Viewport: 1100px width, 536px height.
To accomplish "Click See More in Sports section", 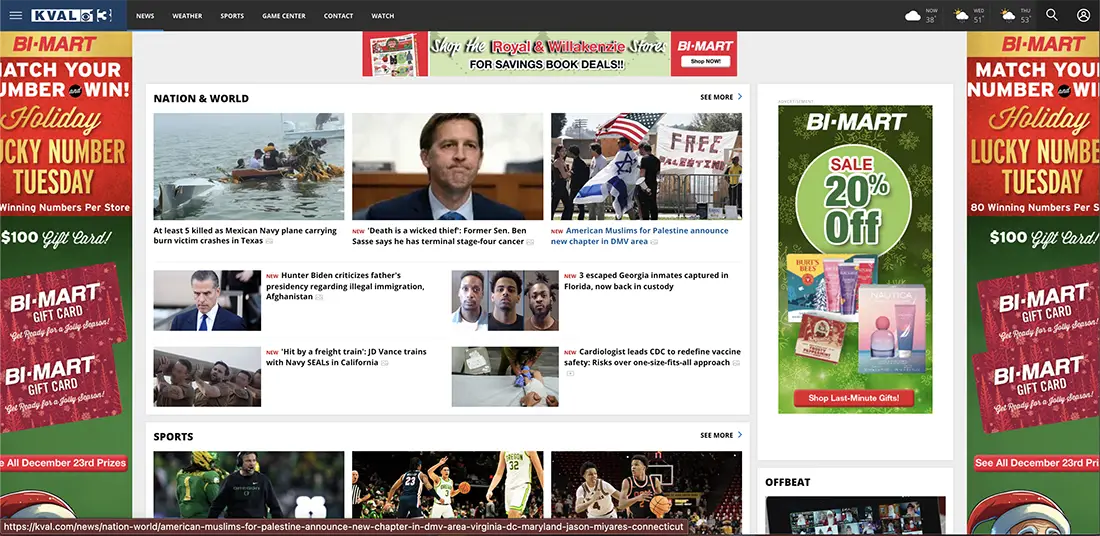I will point(716,436).
